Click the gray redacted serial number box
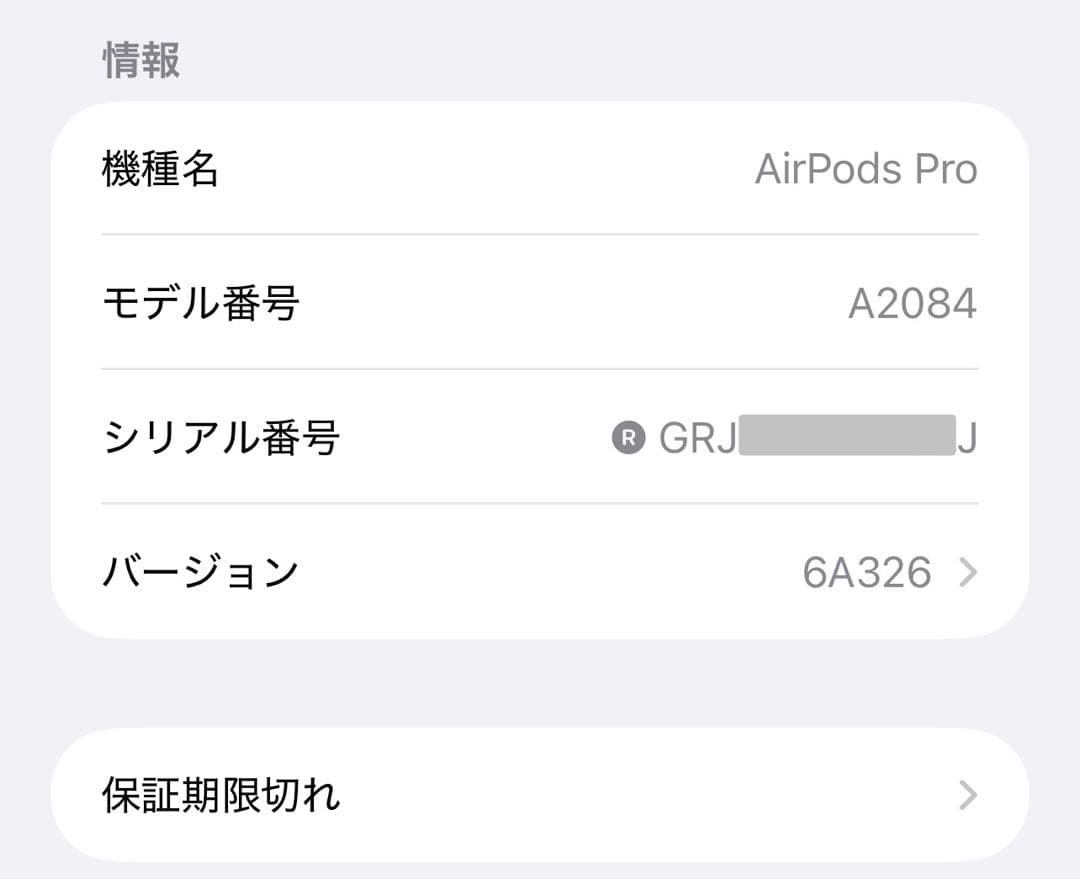The height and width of the screenshot is (879, 1080). (x=847, y=435)
